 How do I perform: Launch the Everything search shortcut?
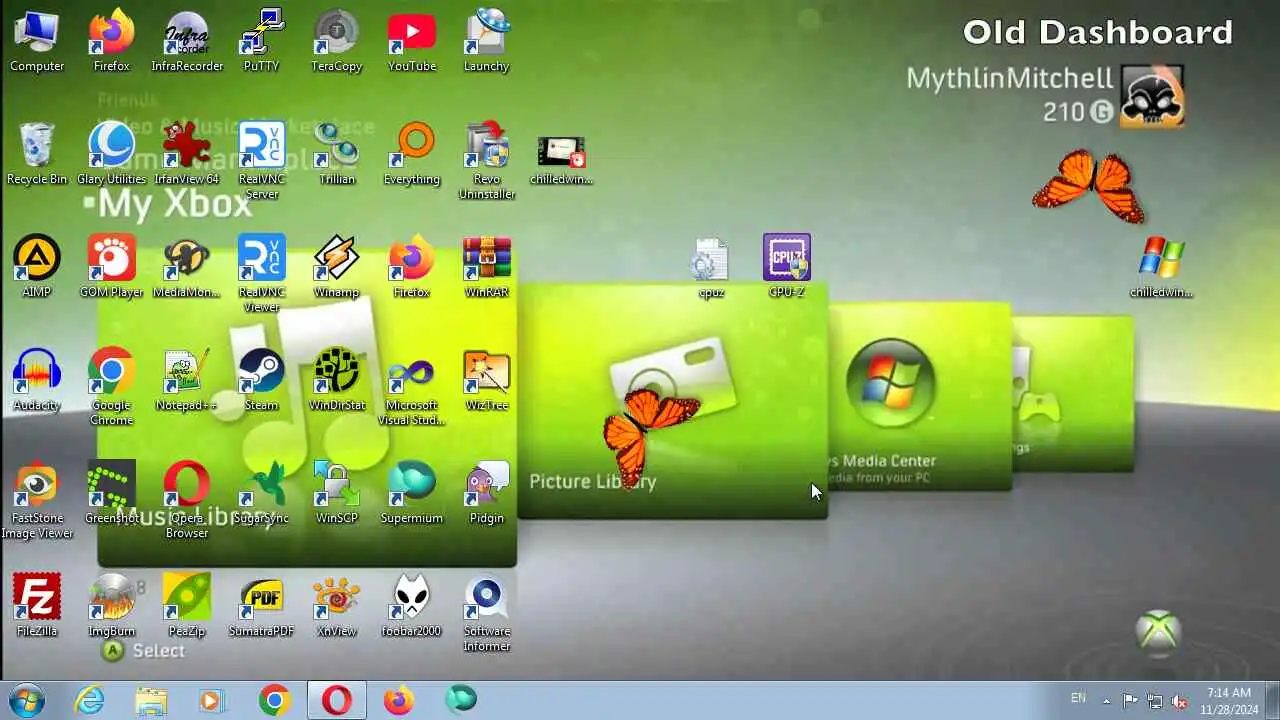(412, 154)
